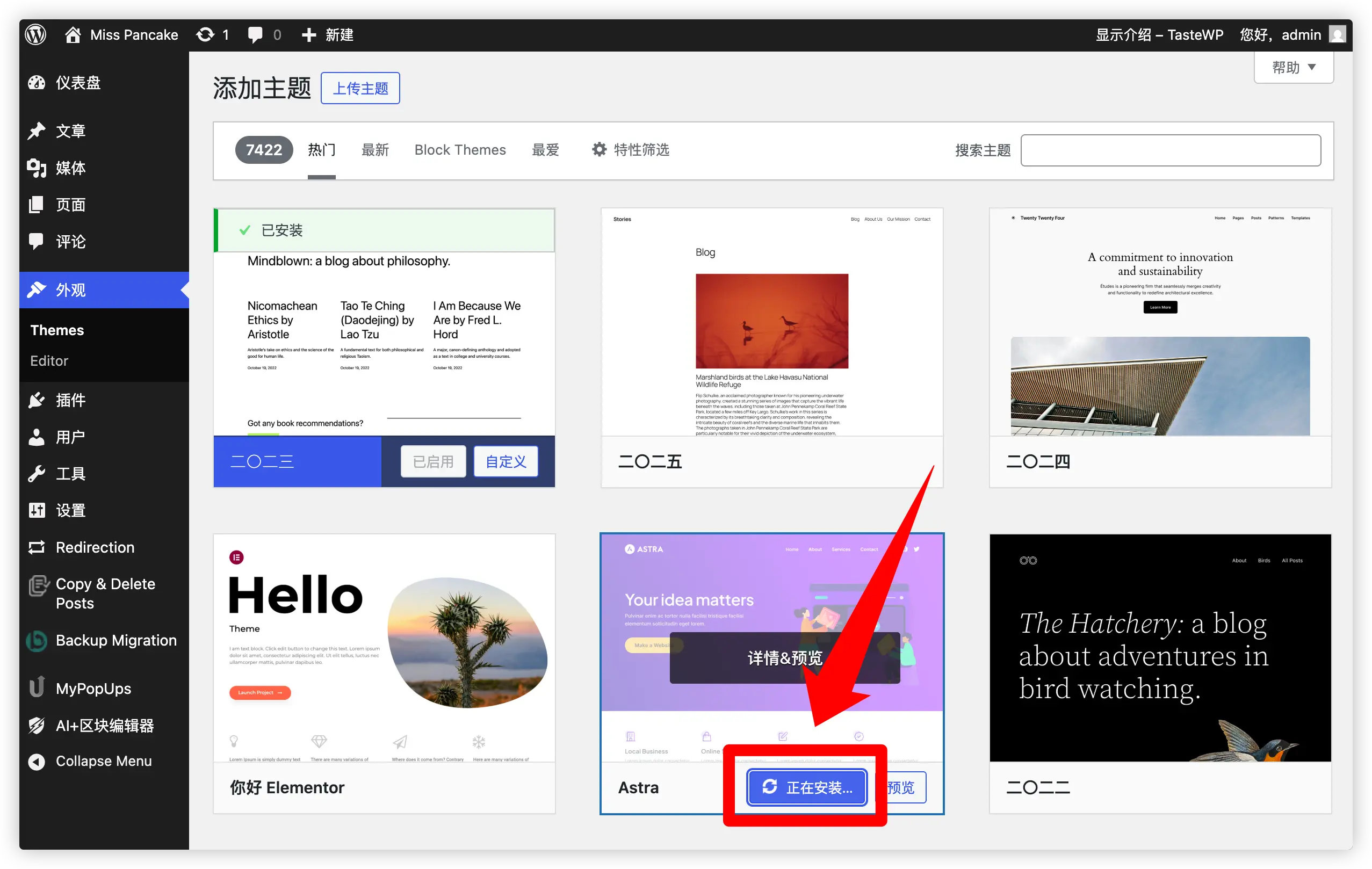This screenshot has height=869, width=1372.
Task: Click the 特性筛选 gear icon
Action: tap(599, 149)
